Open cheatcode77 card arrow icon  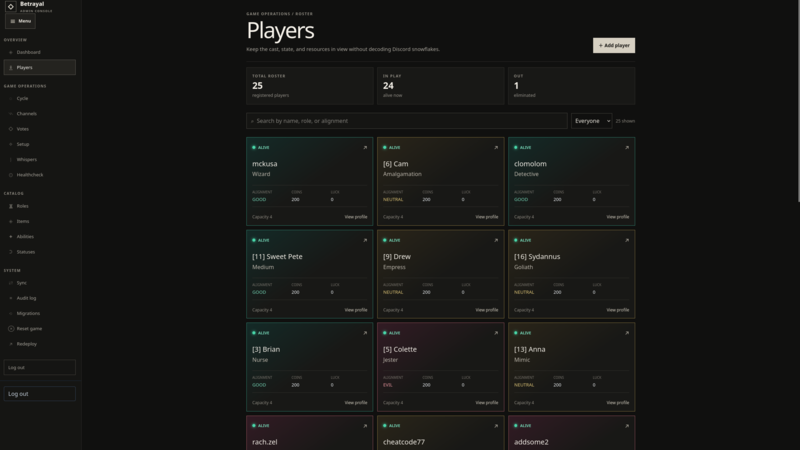(496, 426)
